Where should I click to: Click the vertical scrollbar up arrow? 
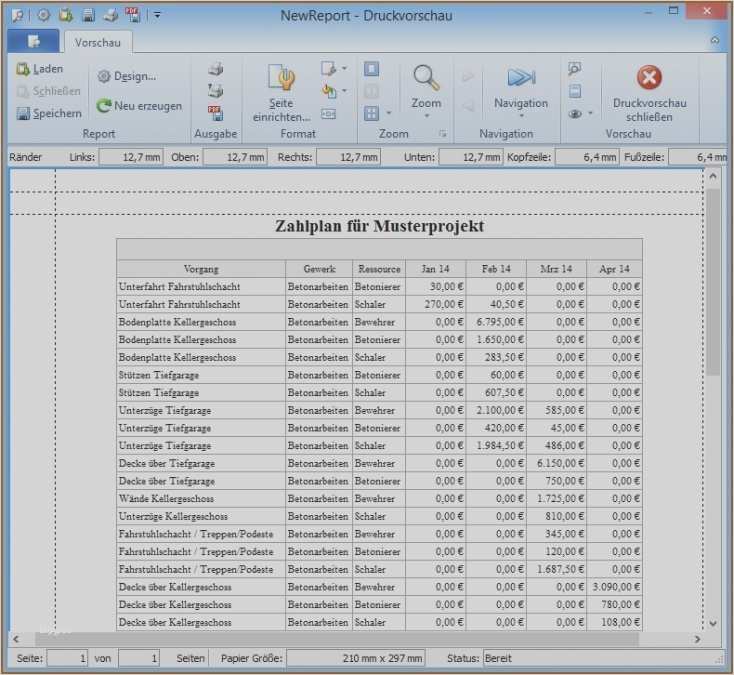coord(713,177)
